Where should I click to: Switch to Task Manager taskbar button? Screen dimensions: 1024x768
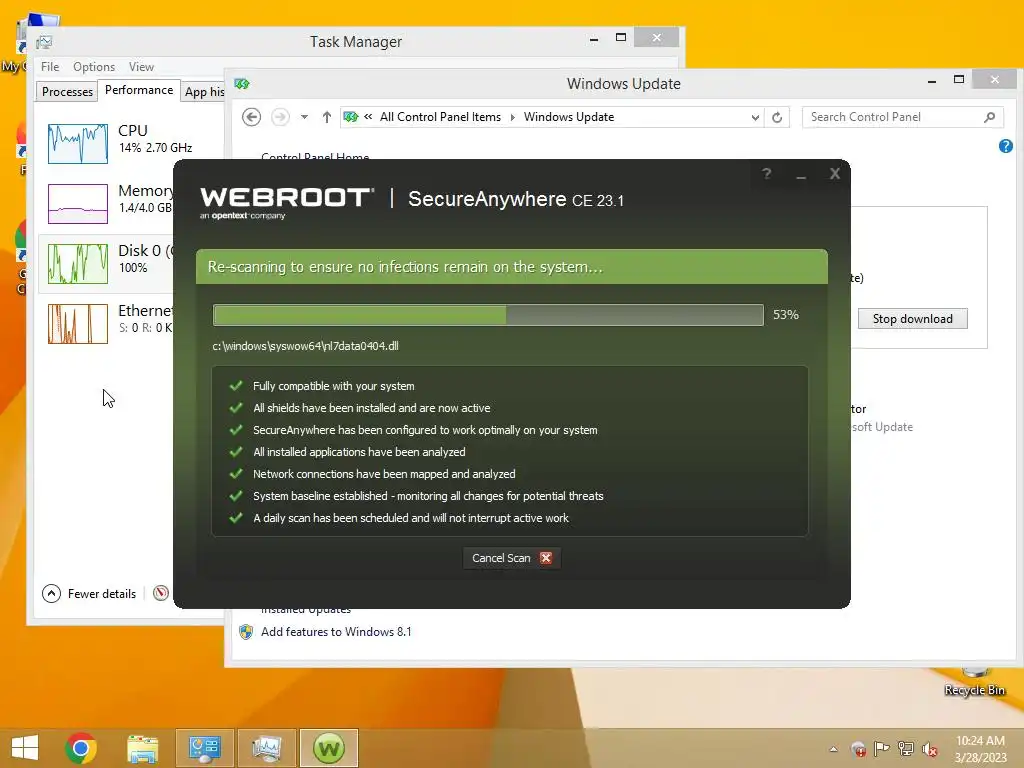pos(266,748)
